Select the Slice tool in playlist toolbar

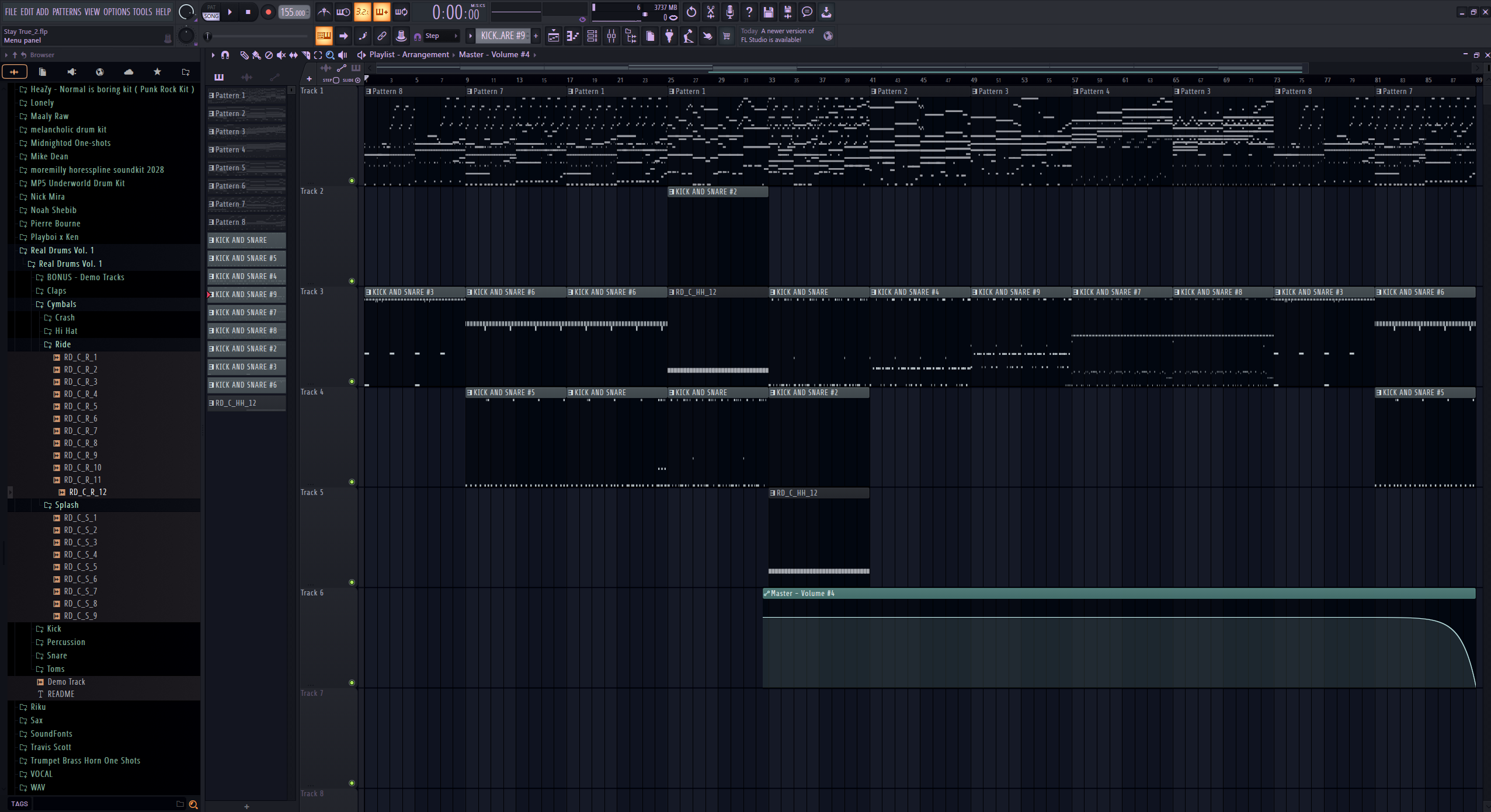pos(306,55)
